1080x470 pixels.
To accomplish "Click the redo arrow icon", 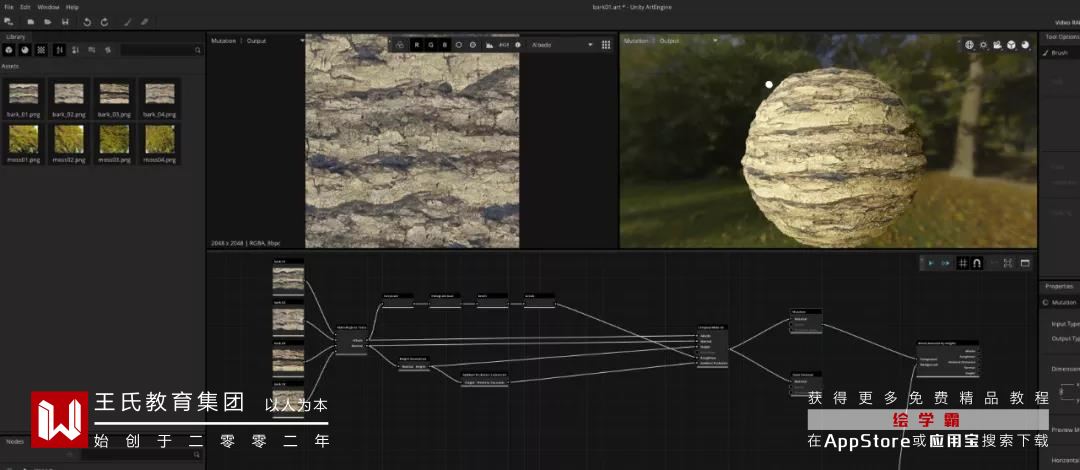I will click(x=105, y=22).
